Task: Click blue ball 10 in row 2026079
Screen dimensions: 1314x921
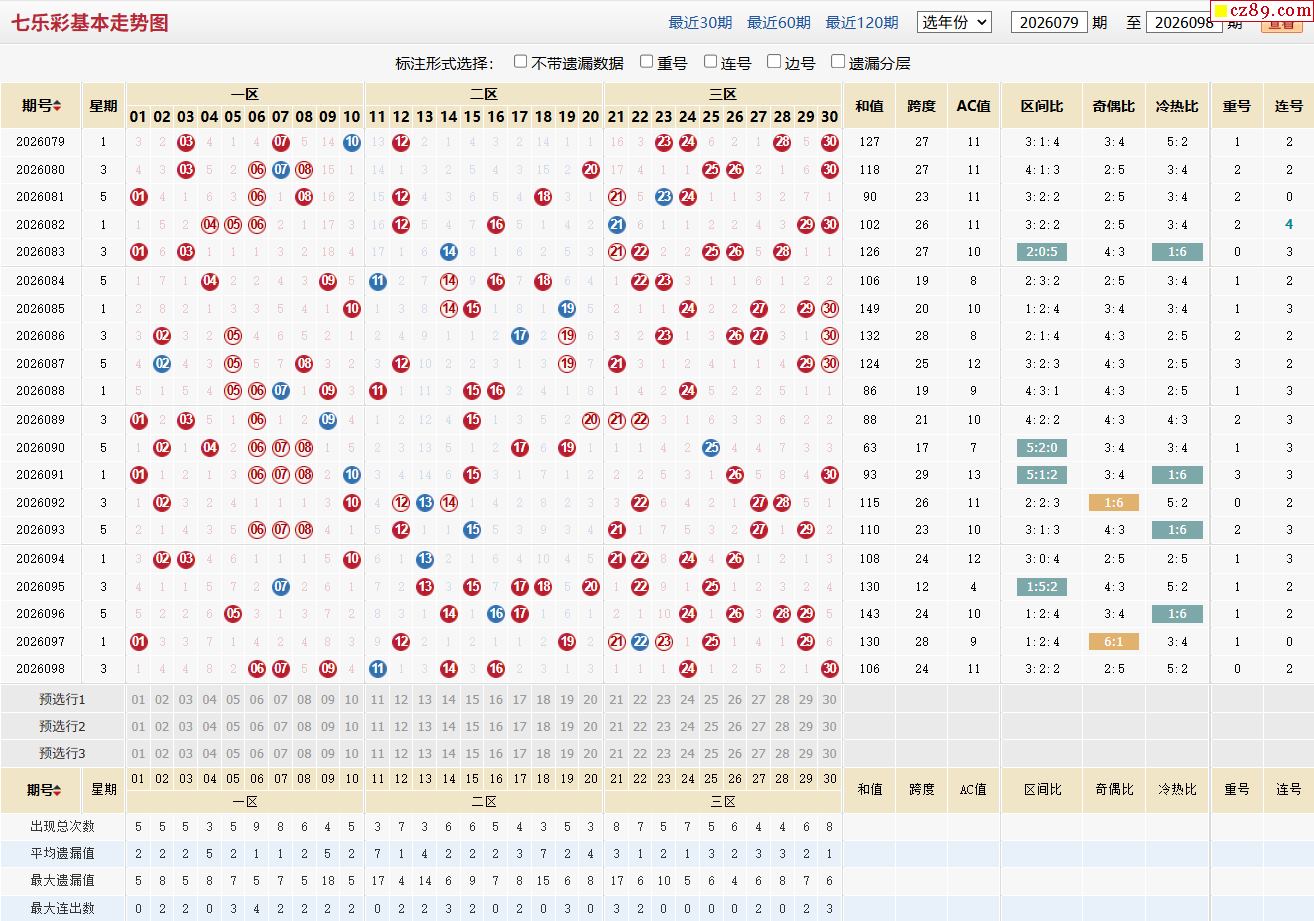Action: tap(351, 142)
